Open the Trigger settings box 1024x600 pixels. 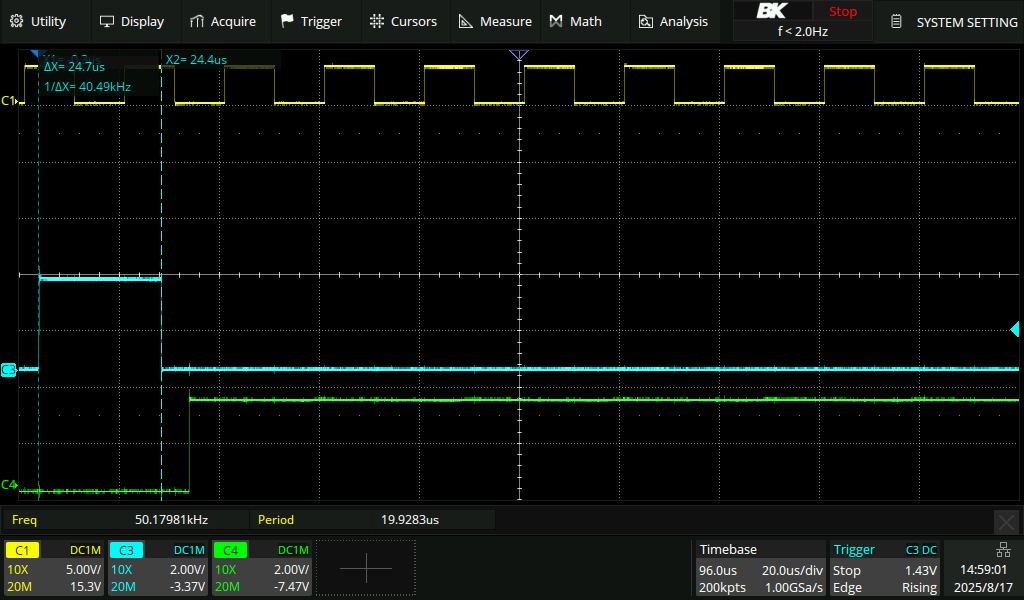(x=885, y=568)
